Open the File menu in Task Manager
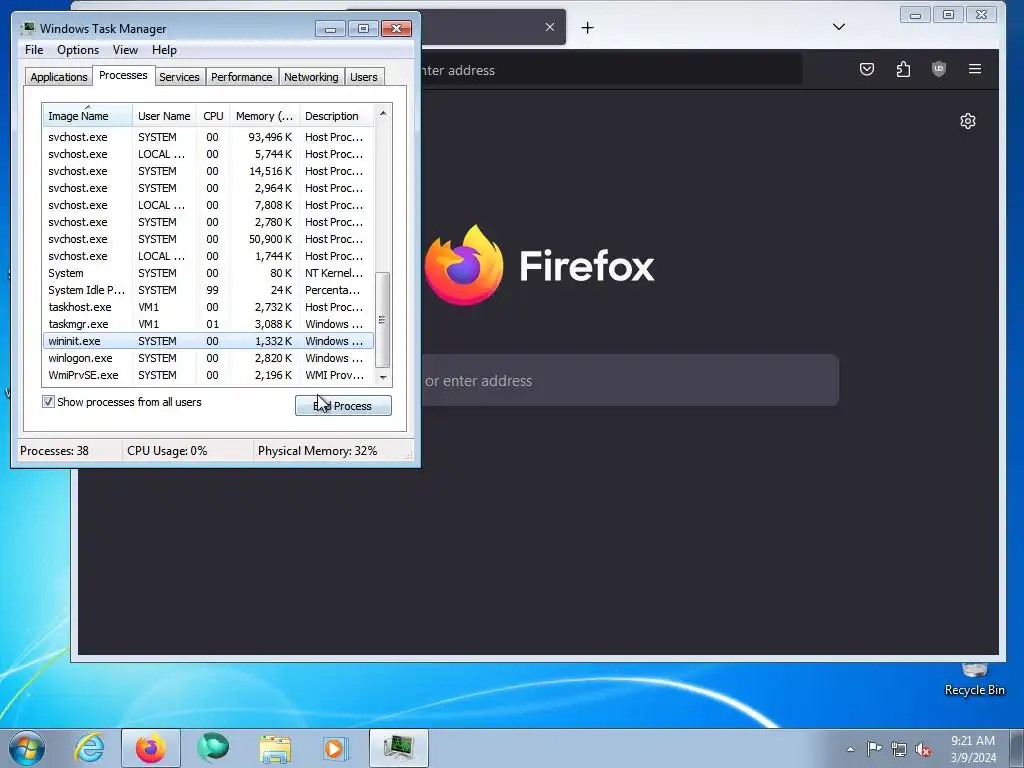Screen dimensions: 1024x768 point(34,50)
